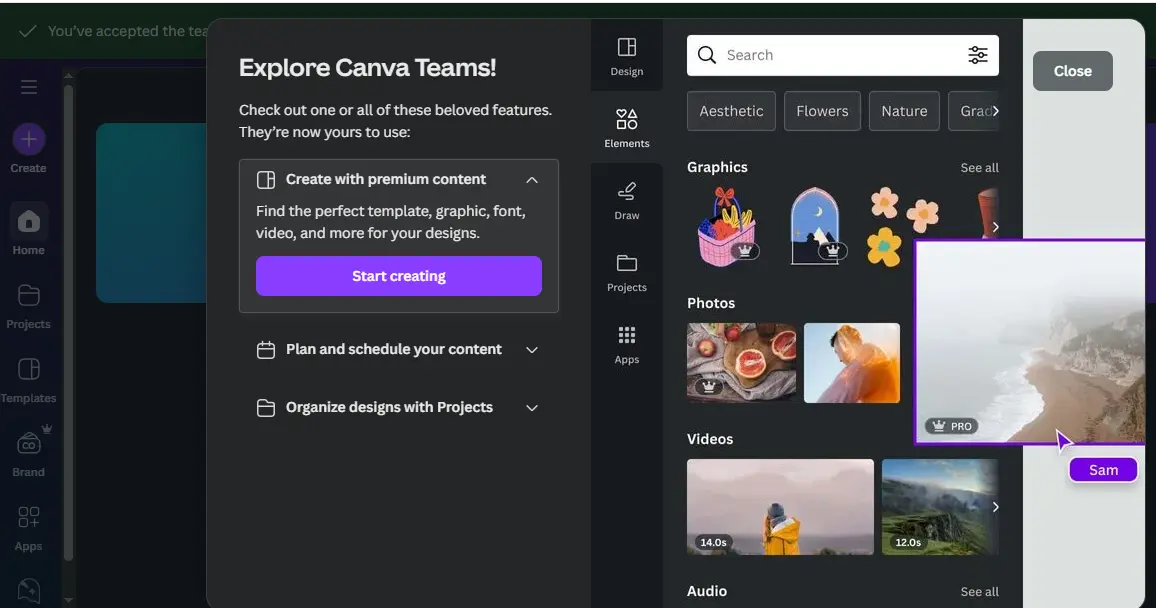
Task: Expand Organize designs with Projects
Action: click(532, 408)
